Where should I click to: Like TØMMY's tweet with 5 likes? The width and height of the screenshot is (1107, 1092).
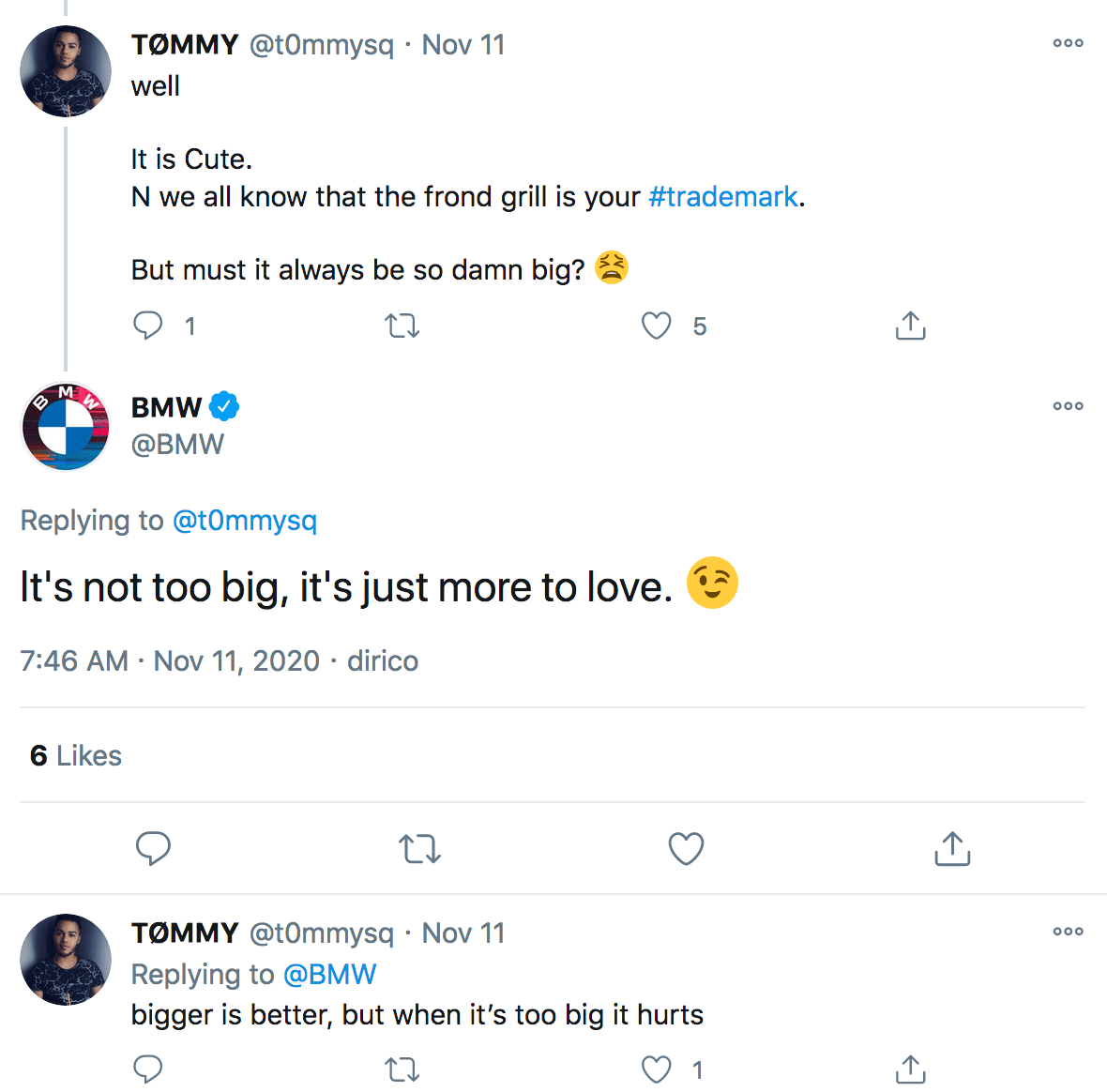click(657, 326)
